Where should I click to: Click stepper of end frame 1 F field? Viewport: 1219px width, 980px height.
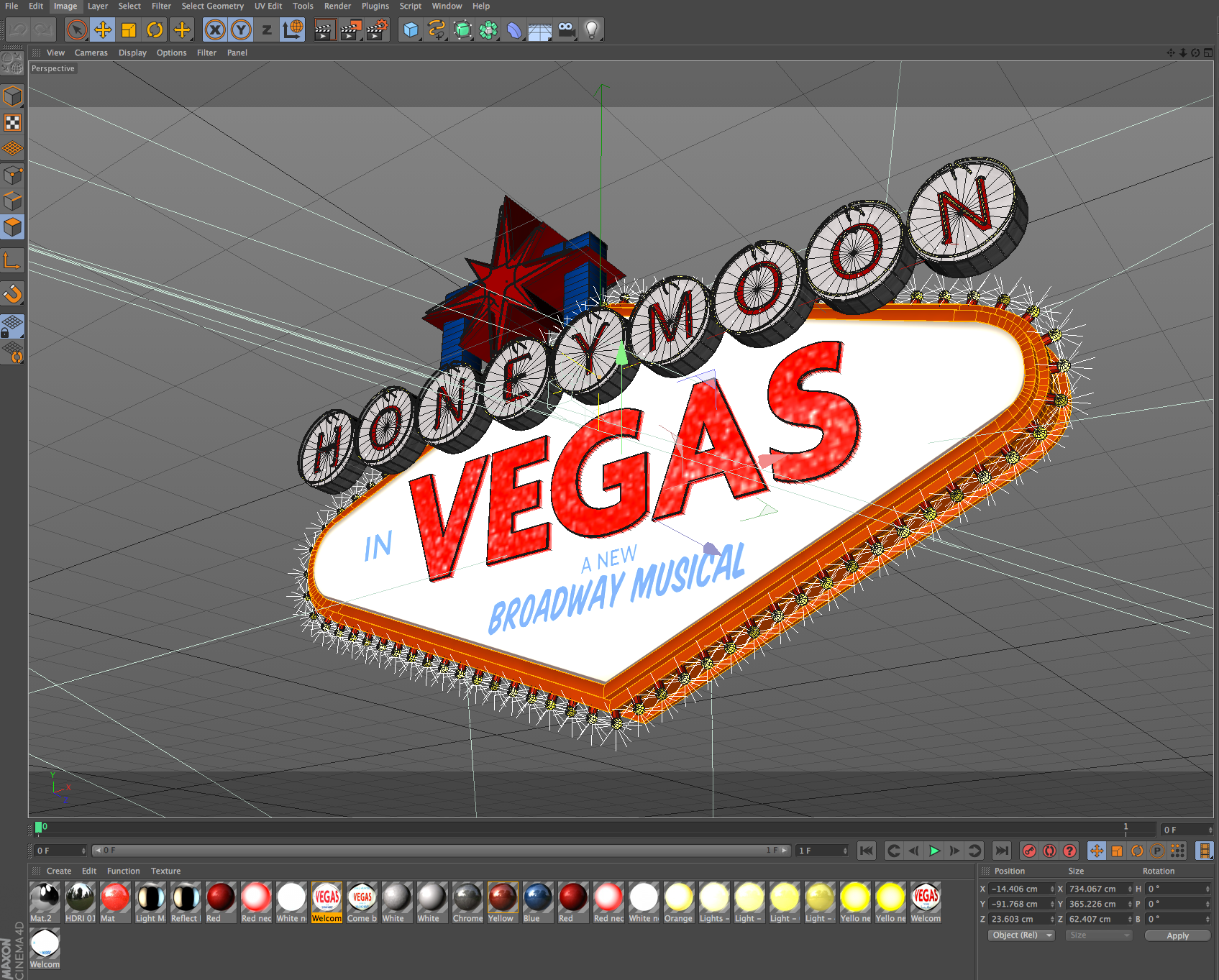click(844, 851)
